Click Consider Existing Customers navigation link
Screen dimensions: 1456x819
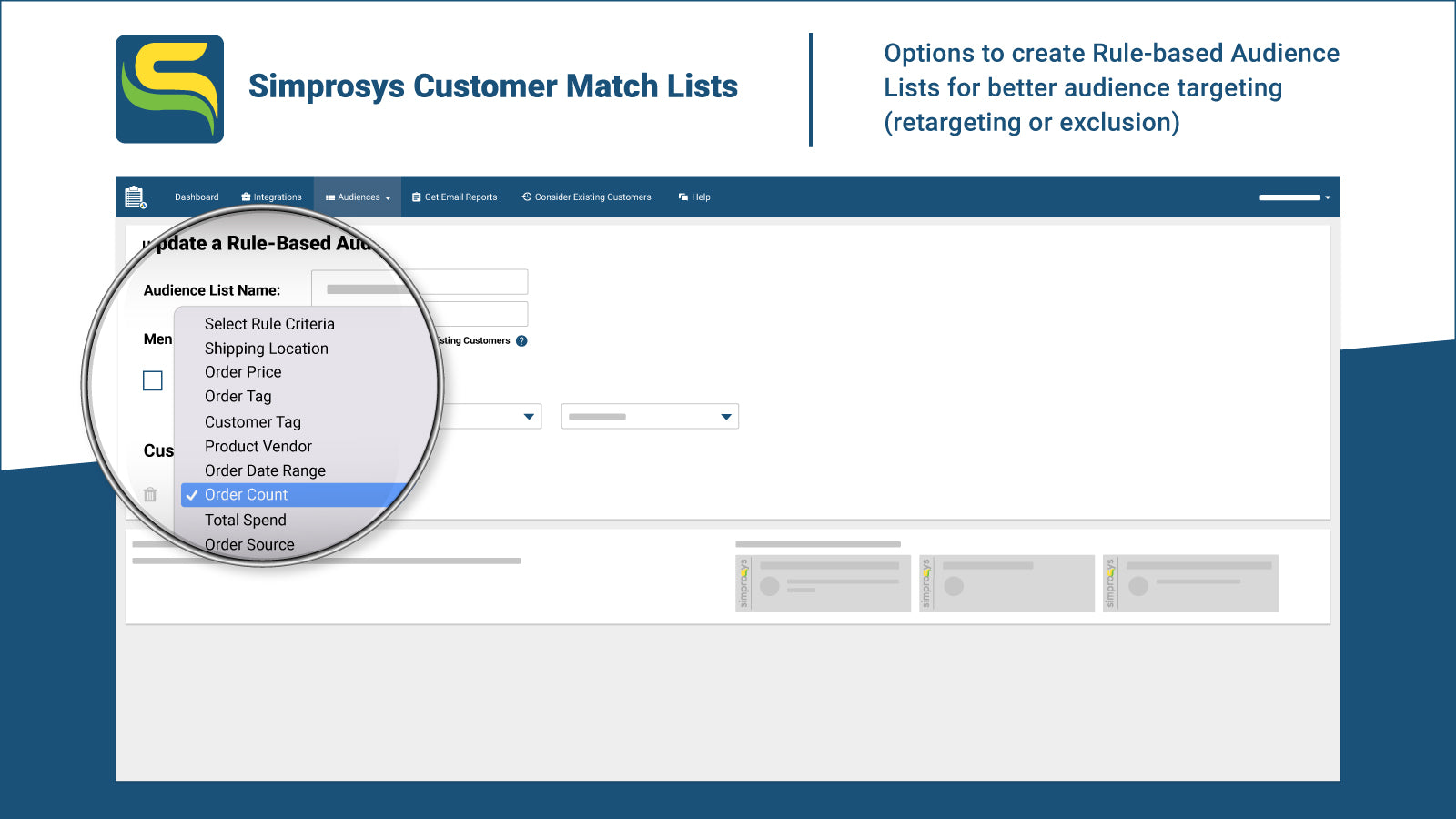[592, 197]
